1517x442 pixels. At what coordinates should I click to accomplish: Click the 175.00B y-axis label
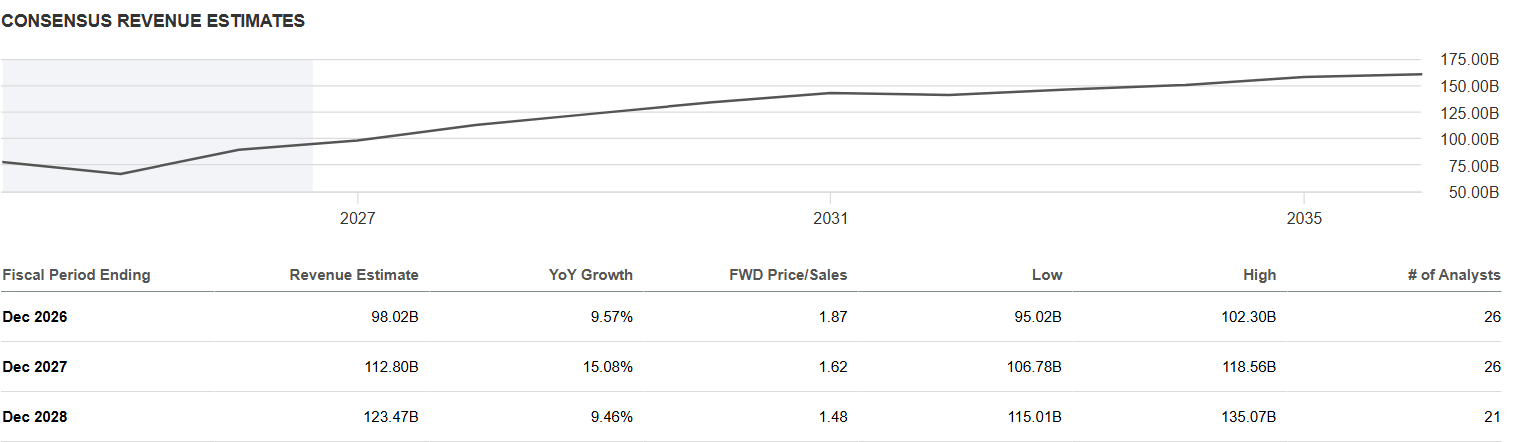click(x=1470, y=60)
